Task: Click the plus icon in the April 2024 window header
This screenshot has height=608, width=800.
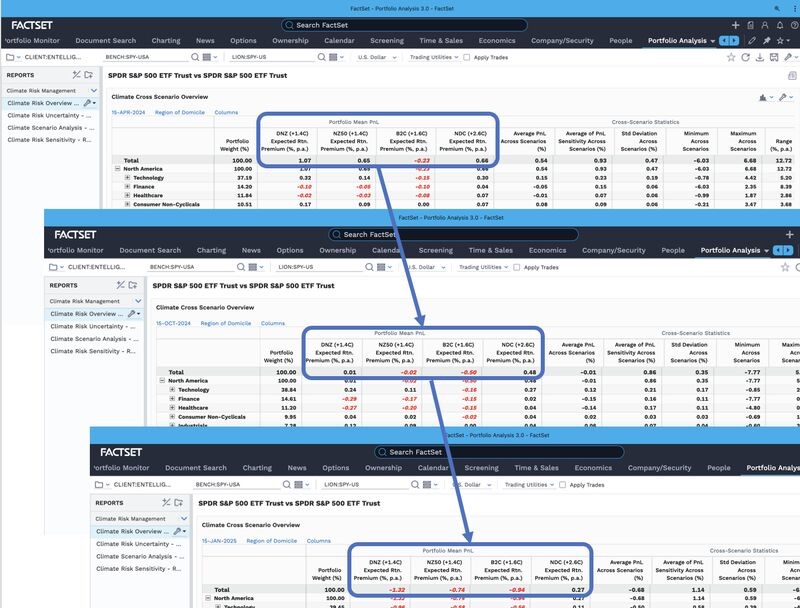Action: 735,25
